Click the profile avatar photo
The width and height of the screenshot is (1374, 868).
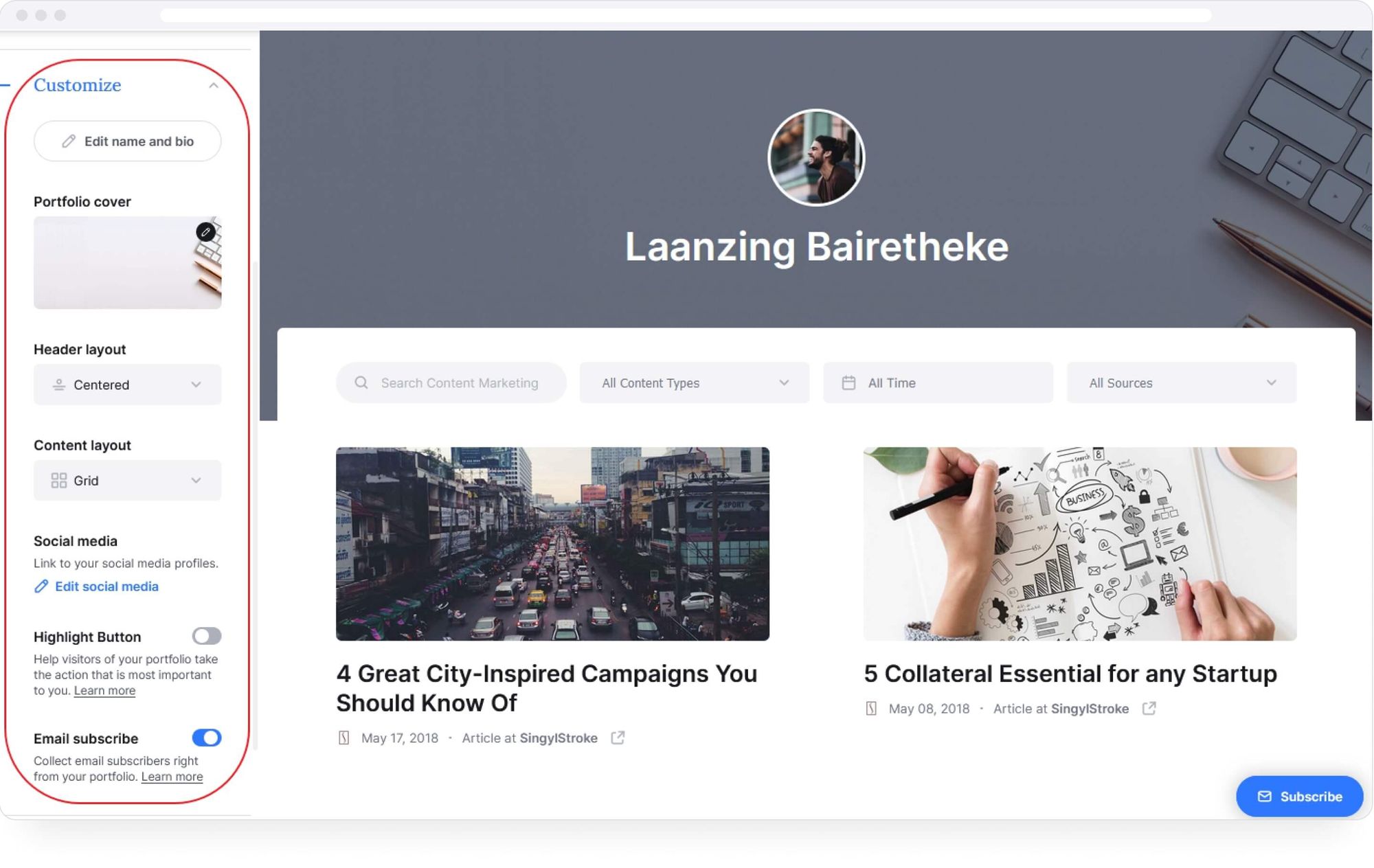[x=815, y=157]
